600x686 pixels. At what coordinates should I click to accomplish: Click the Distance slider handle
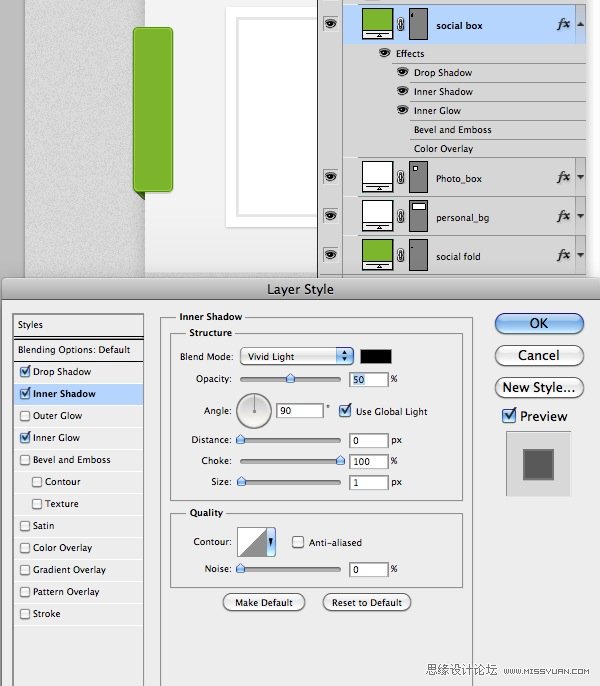pos(240,439)
